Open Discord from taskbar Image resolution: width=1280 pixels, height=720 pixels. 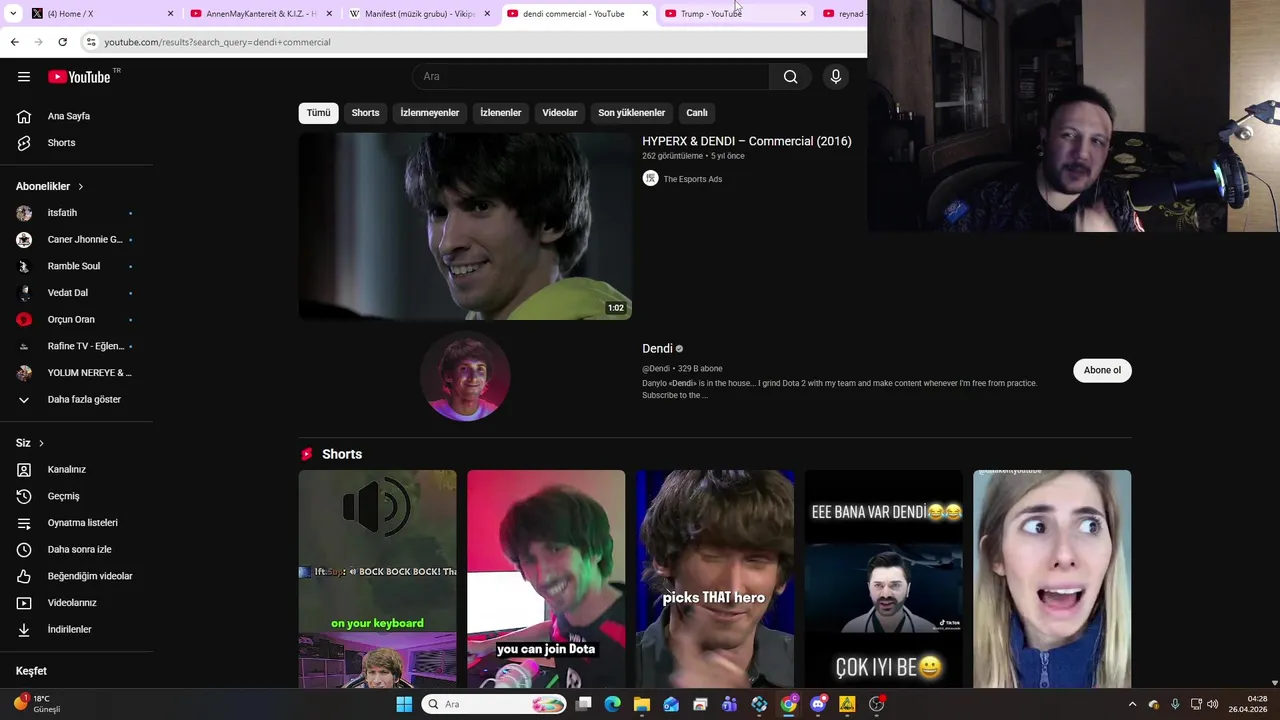point(818,704)
